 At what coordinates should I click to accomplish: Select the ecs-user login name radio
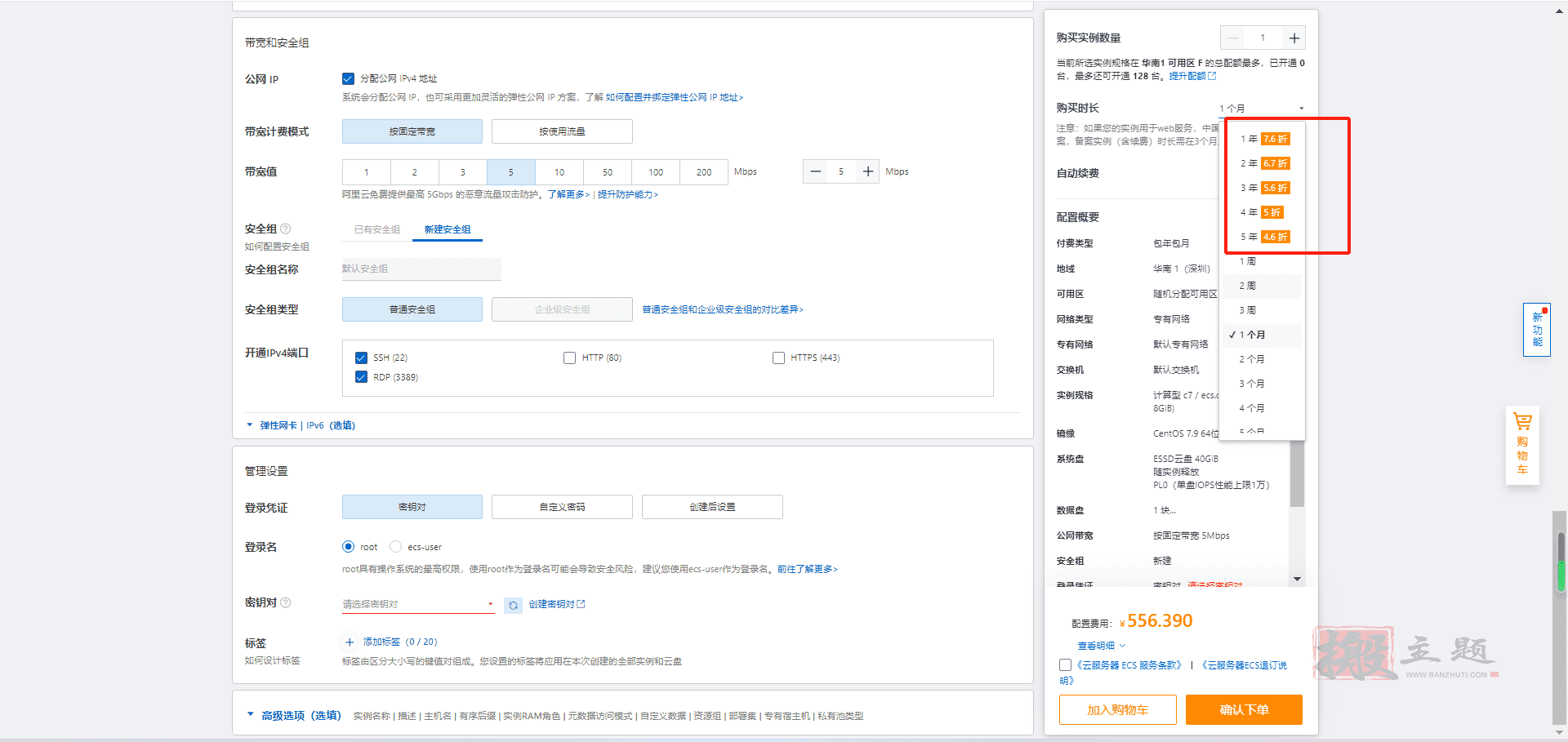click(395, 547)
